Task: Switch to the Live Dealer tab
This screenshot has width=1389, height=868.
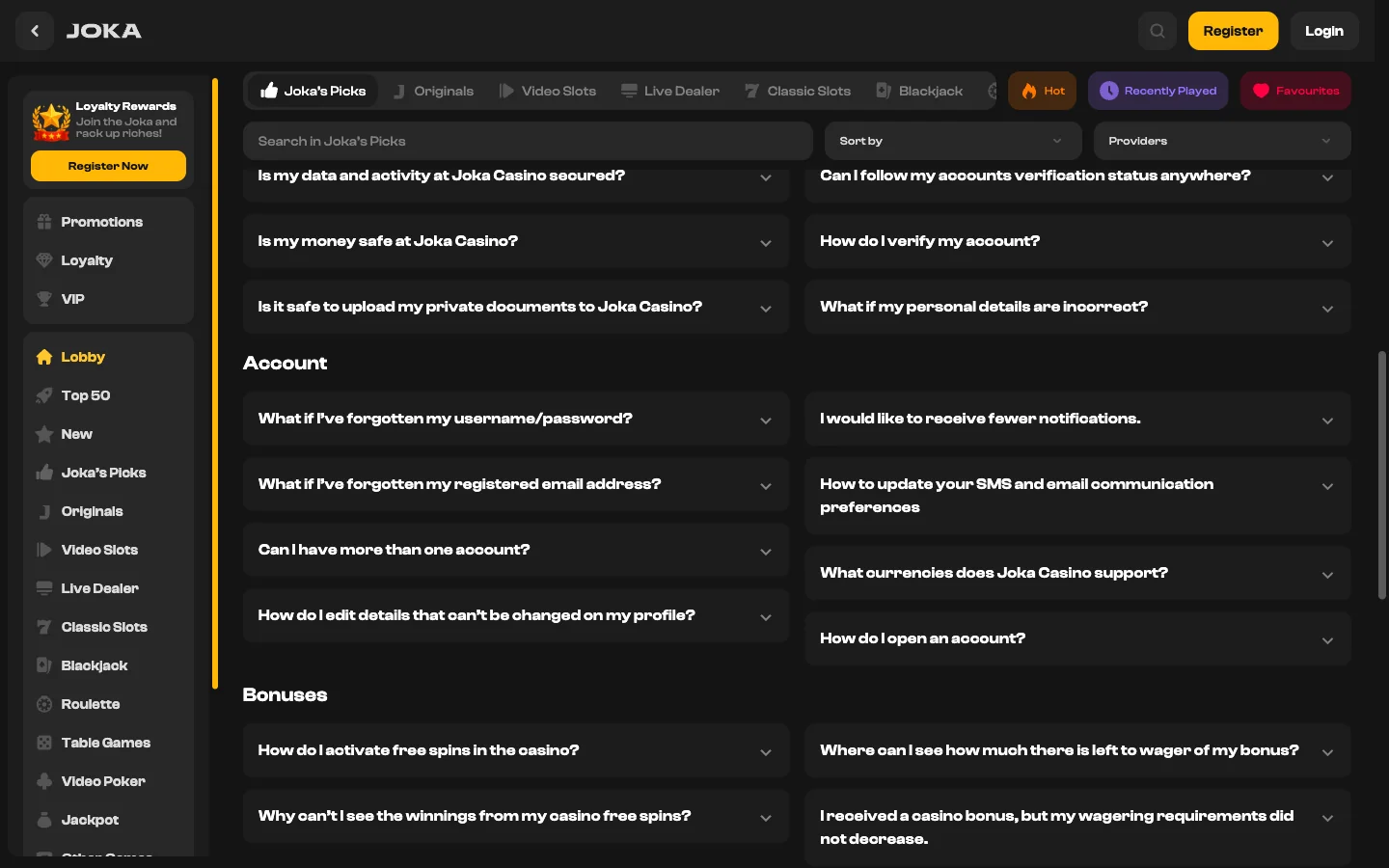Action: 670,91
